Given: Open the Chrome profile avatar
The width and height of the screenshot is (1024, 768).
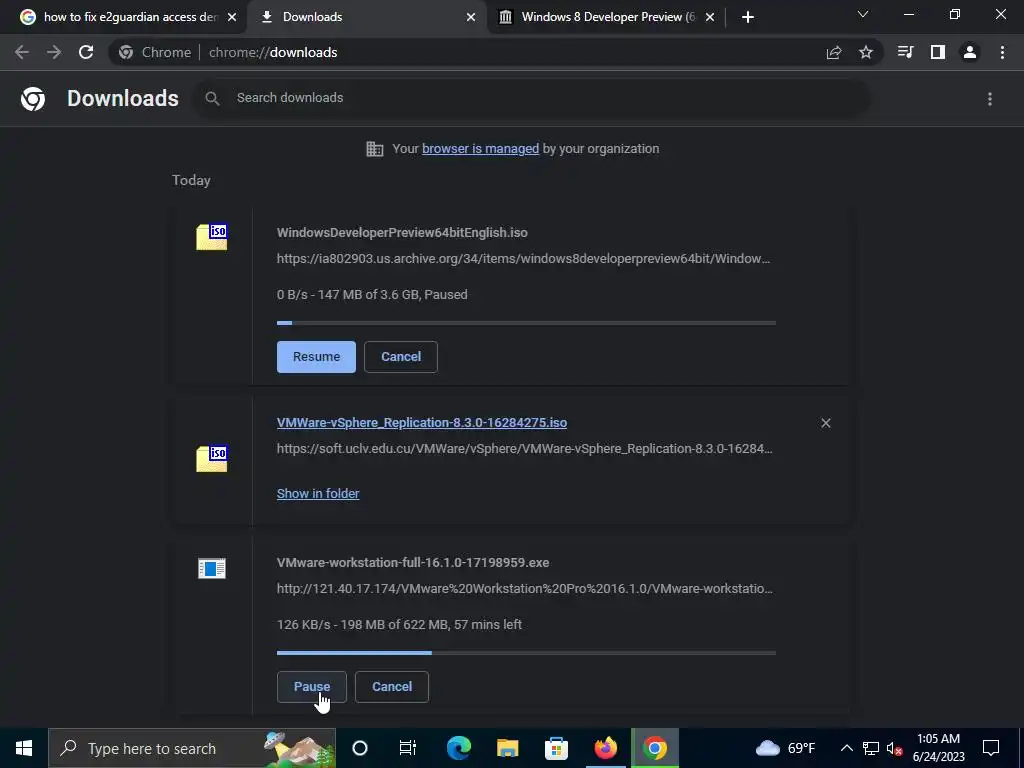Looking at the screenshot, I should coord(970,52).
